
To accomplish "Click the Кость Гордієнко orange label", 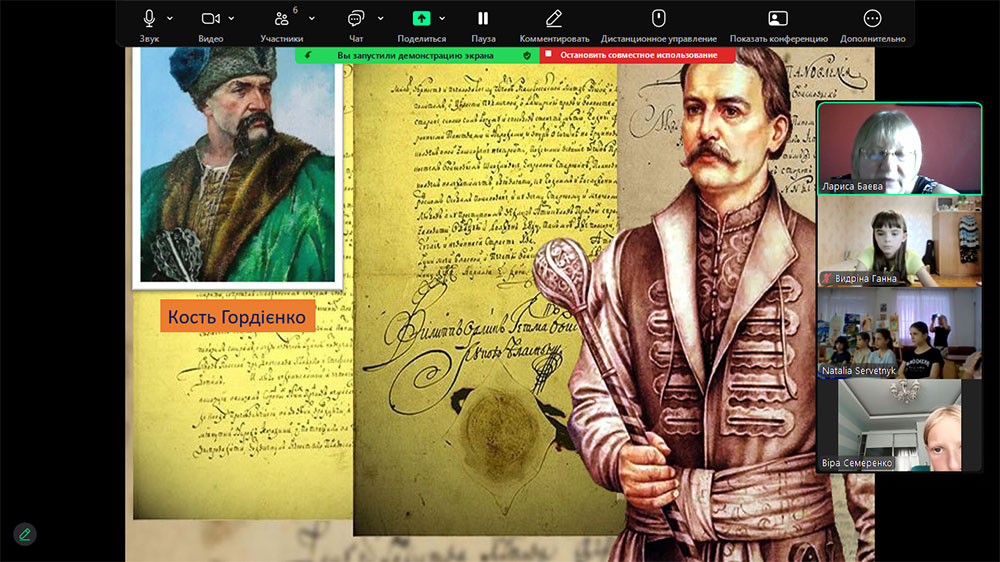I will point(237,316).
